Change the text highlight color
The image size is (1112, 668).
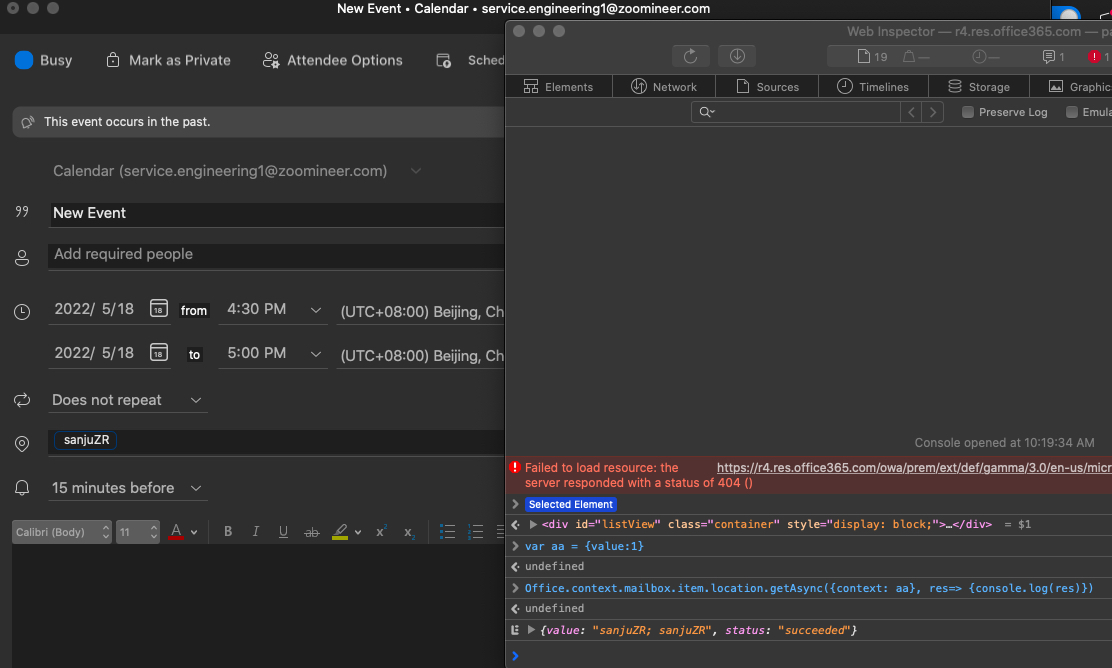[342, 531]
